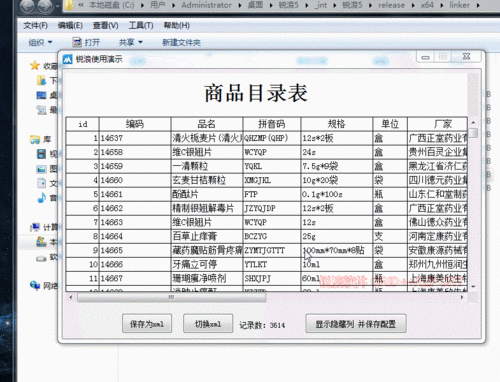Open the 工具(T) menu in Explorer
Viewport: 500px width, 382px height.
tap(141, 26)
